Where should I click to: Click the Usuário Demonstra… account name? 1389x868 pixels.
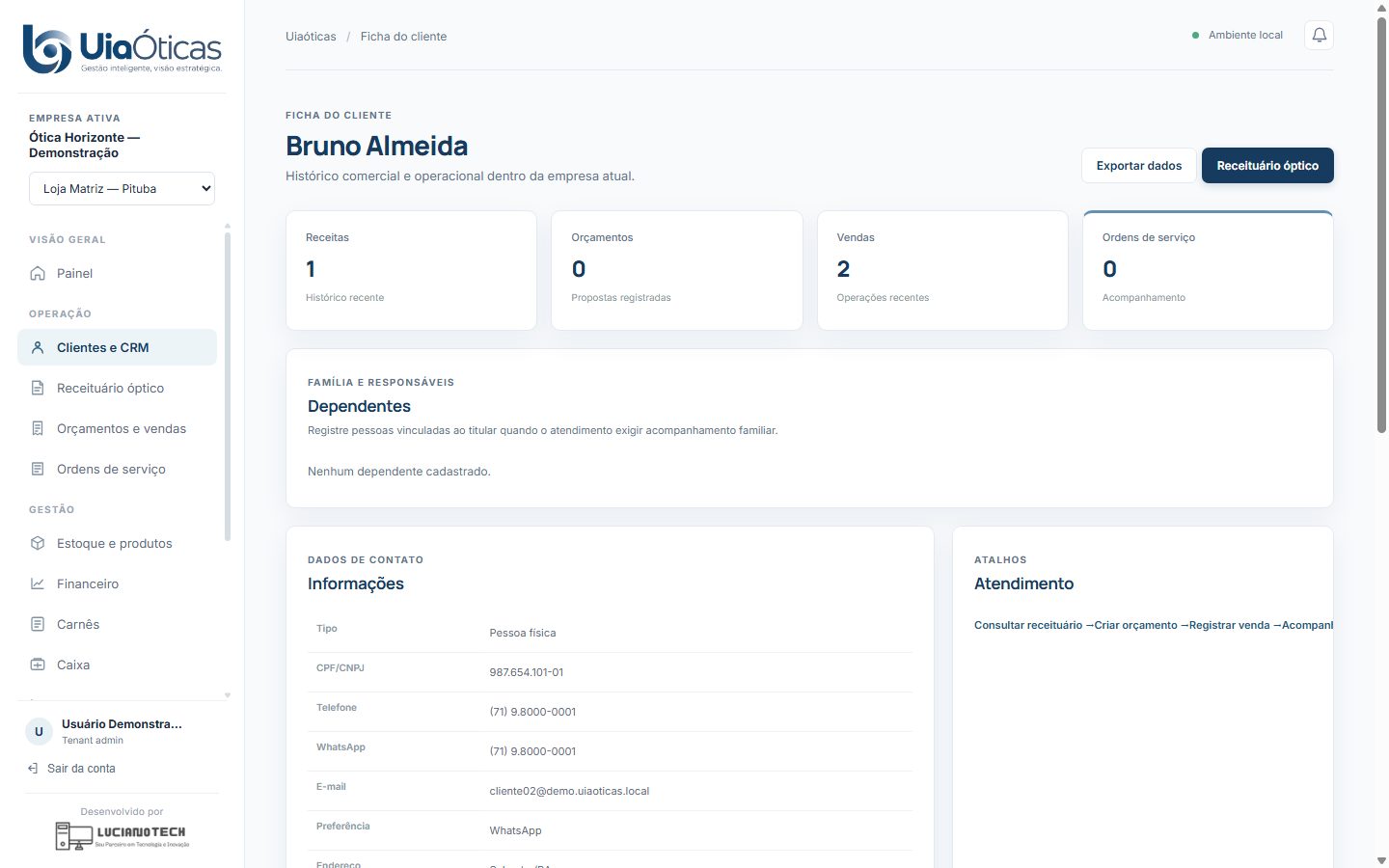coord(122,724)
